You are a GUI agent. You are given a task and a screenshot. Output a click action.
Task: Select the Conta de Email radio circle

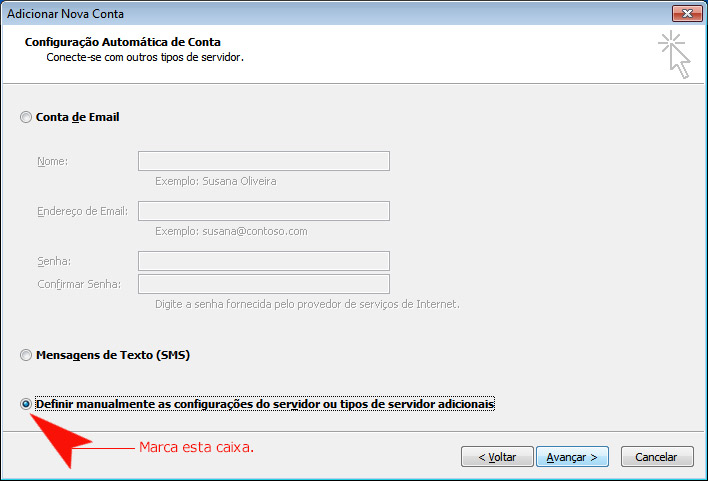pos(26,117)
